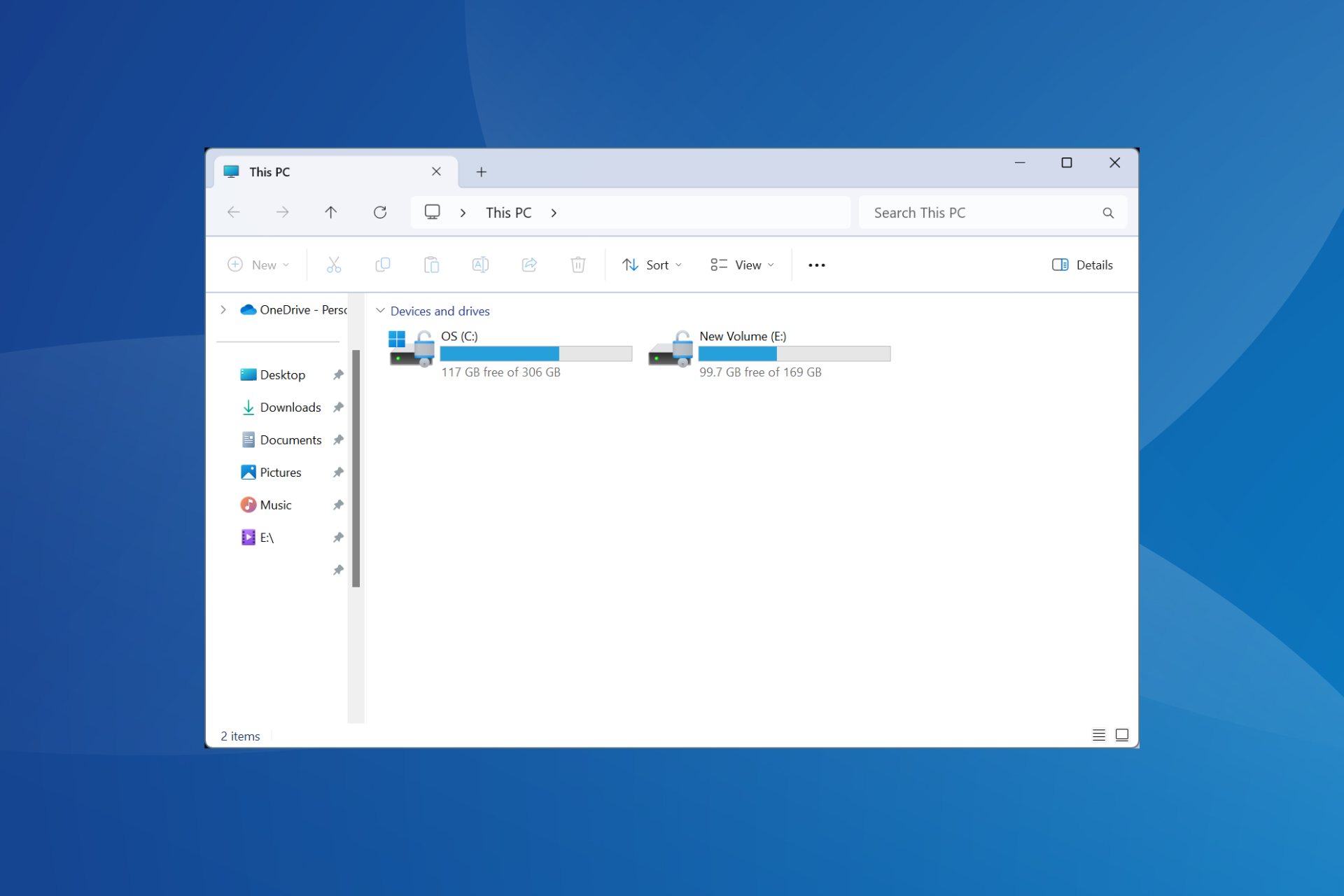Click the navigation pane scrollbar
Screen dimensions: 1344x896
click(356, 468)
